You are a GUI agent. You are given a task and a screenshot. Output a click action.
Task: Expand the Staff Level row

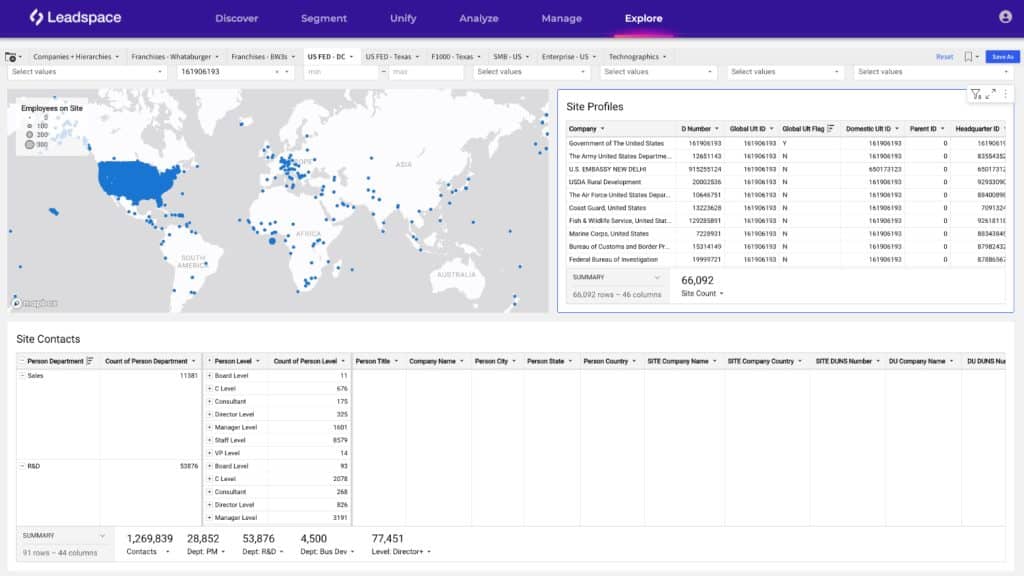click(x=210, y=440)
